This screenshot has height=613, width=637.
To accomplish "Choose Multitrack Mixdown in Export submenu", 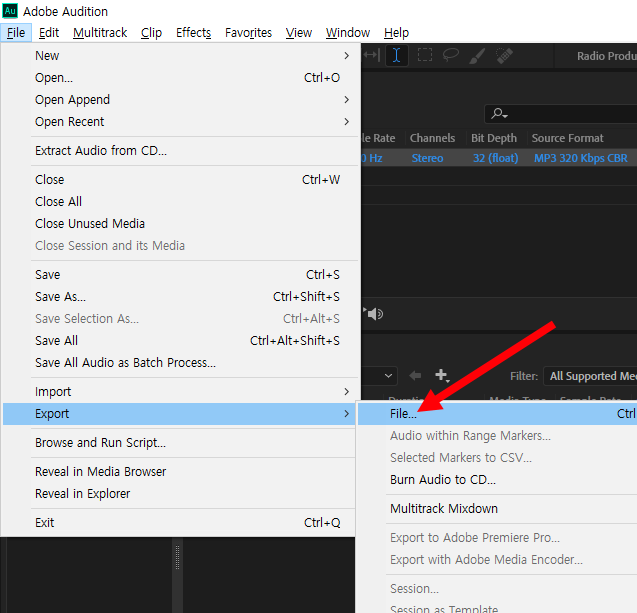I will [x=497, y=509].
